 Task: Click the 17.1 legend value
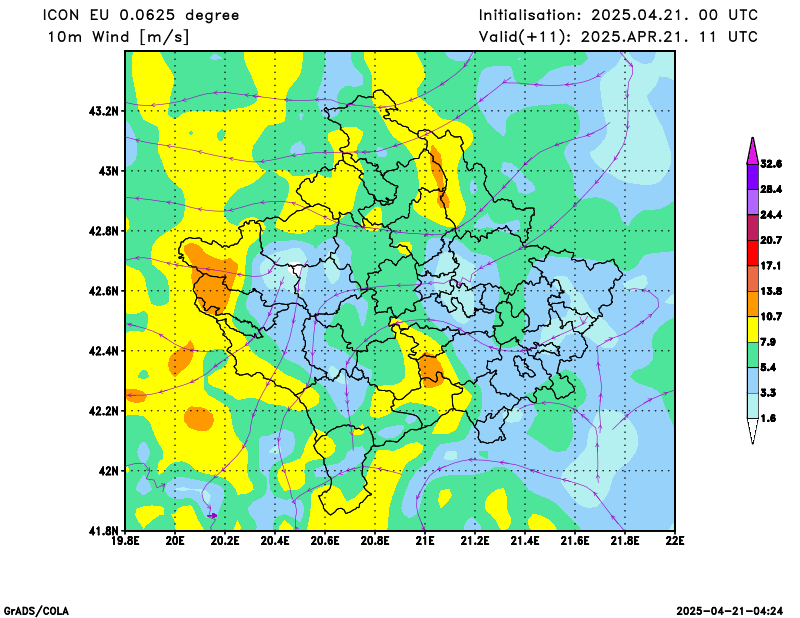771,266
